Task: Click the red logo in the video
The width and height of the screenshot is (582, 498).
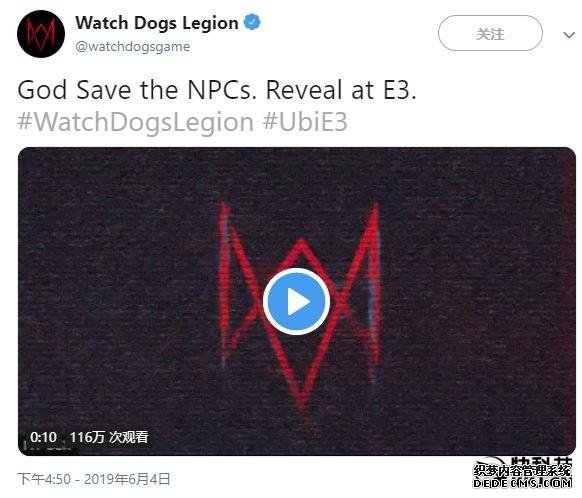Action: click(300, 308)
